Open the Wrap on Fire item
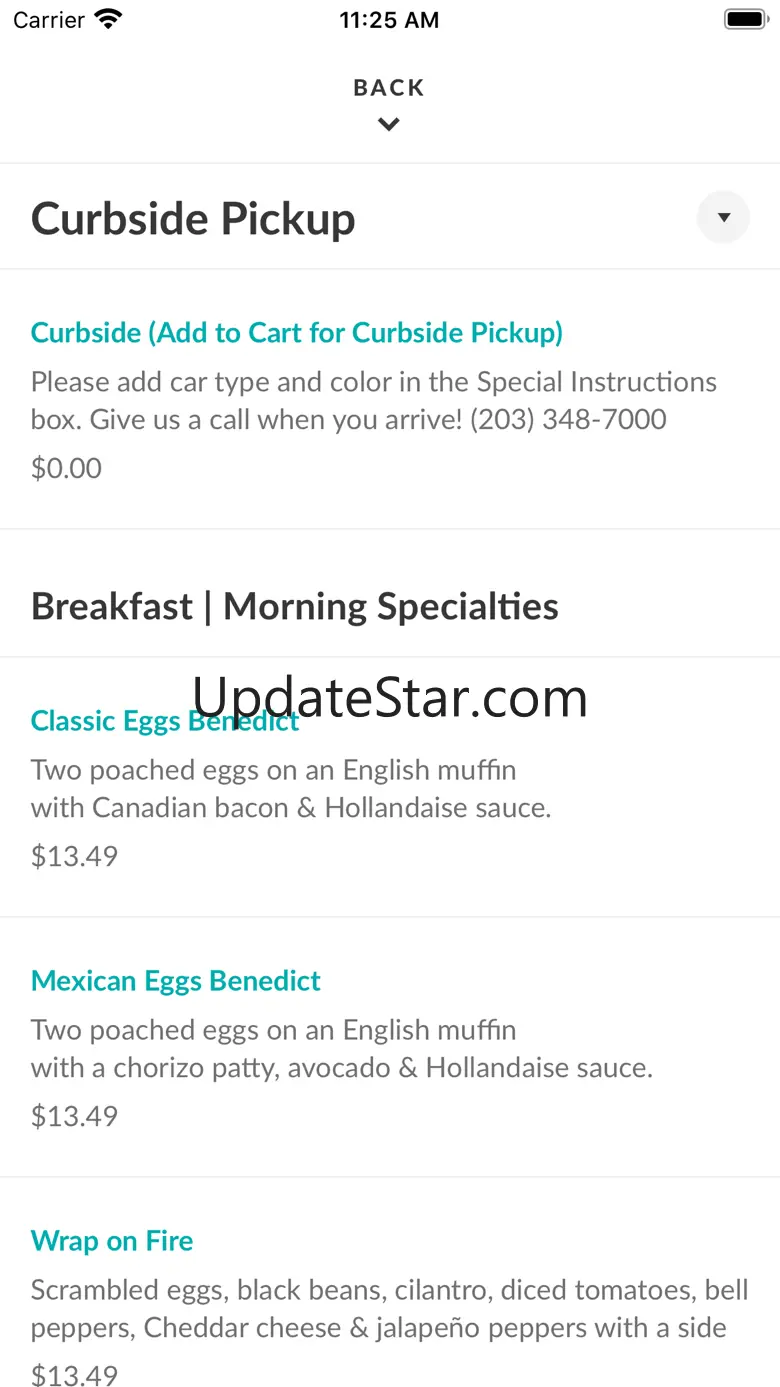The height and width of the screenshot is (1387, 780). point(112,1241)
